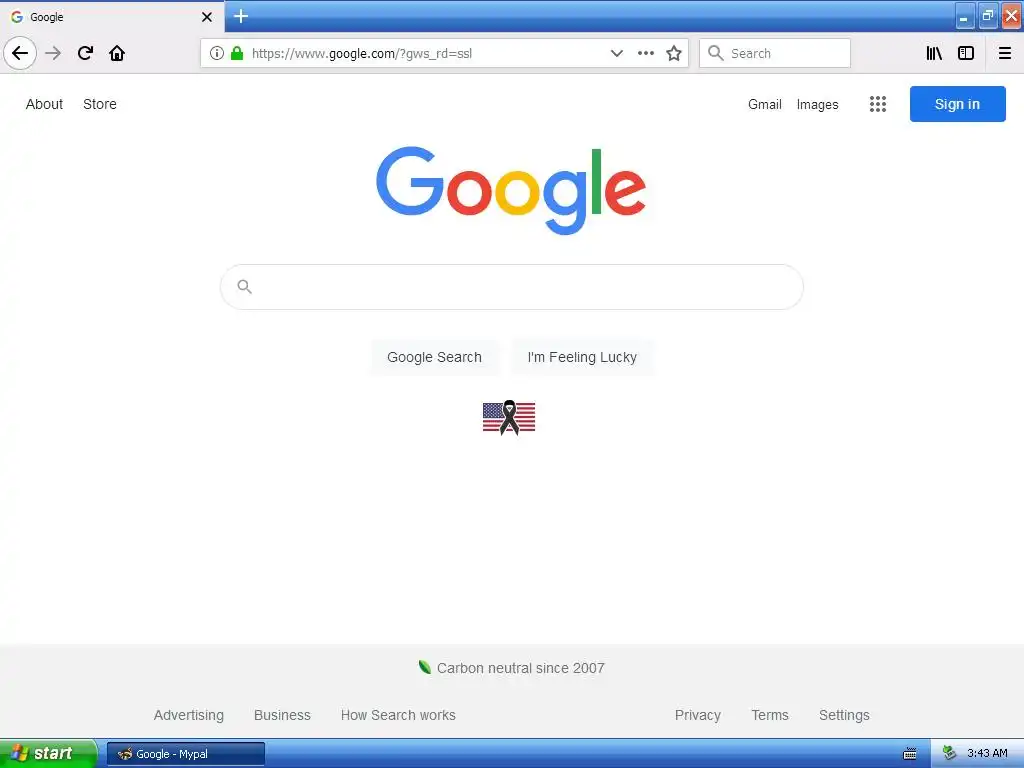Minimize the Mypal browser window
The height and width of the screenshot is (768, 1024).
click(x=965, y=17)
